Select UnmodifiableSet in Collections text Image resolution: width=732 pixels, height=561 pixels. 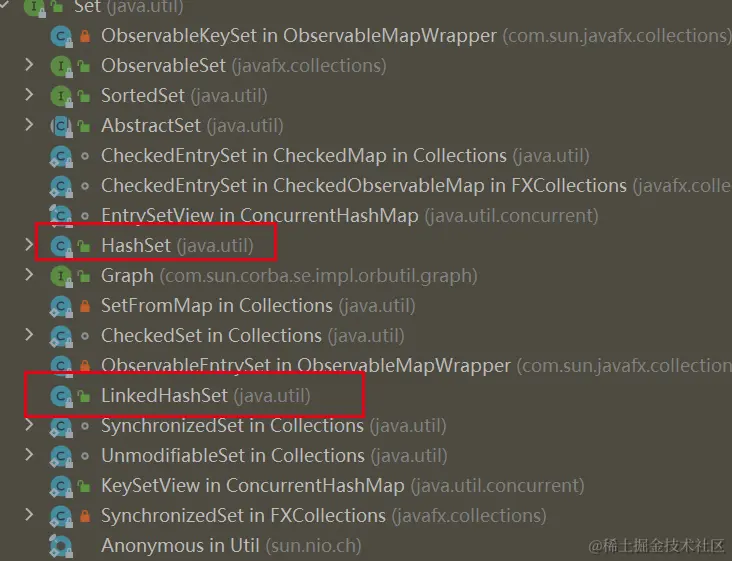tap(233, 456)
